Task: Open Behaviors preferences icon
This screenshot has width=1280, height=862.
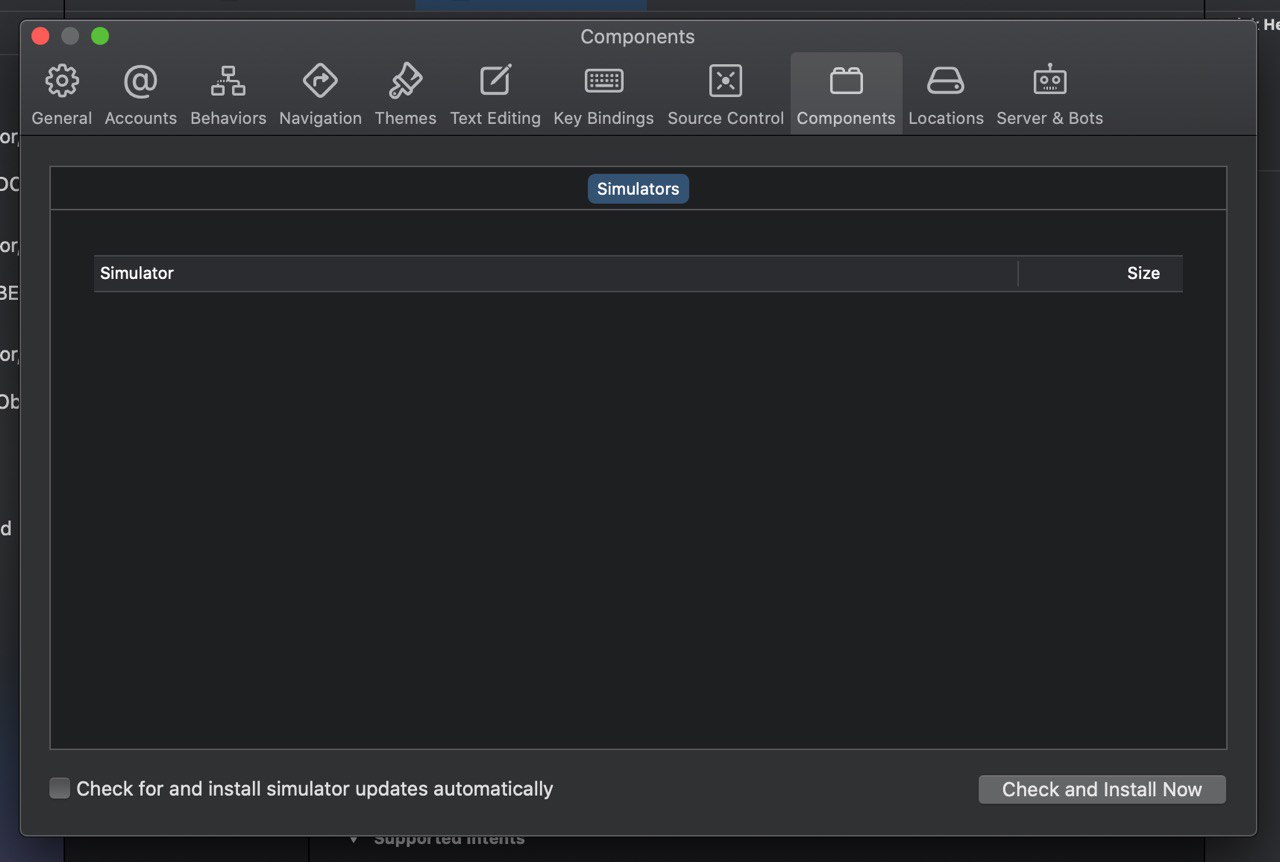Action: point(228,81)
